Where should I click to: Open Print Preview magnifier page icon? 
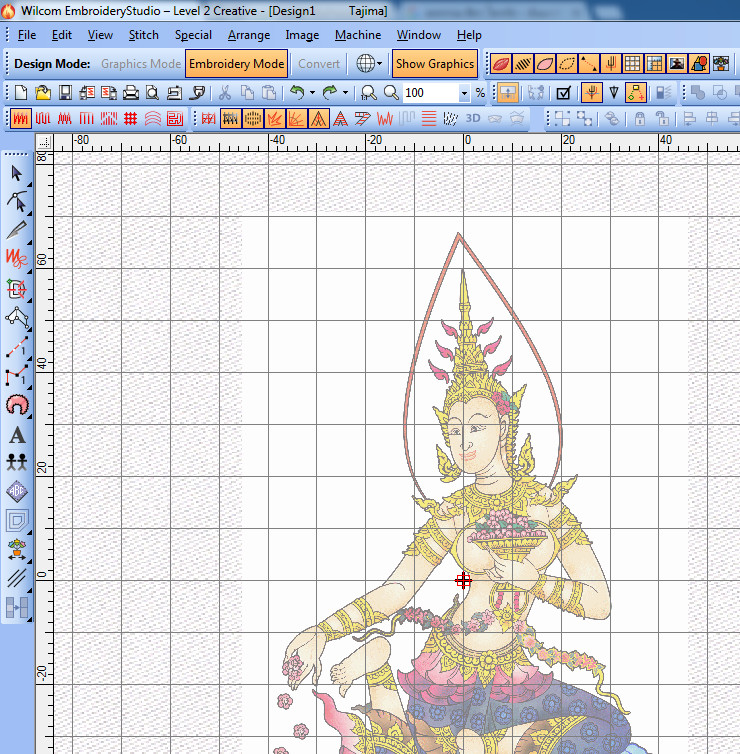point(152,92)
